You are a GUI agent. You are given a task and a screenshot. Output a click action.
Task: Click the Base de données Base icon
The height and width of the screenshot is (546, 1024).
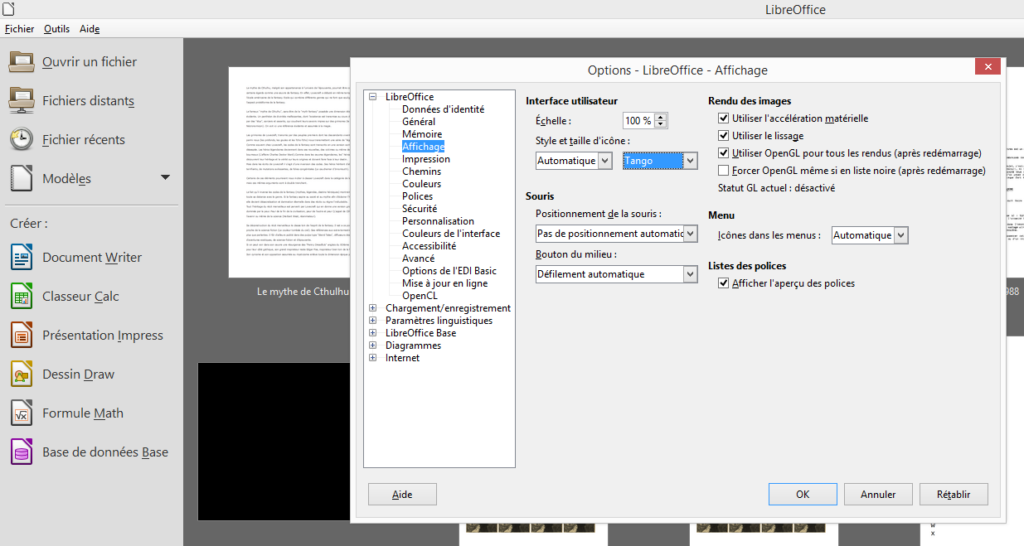(22, 452)
